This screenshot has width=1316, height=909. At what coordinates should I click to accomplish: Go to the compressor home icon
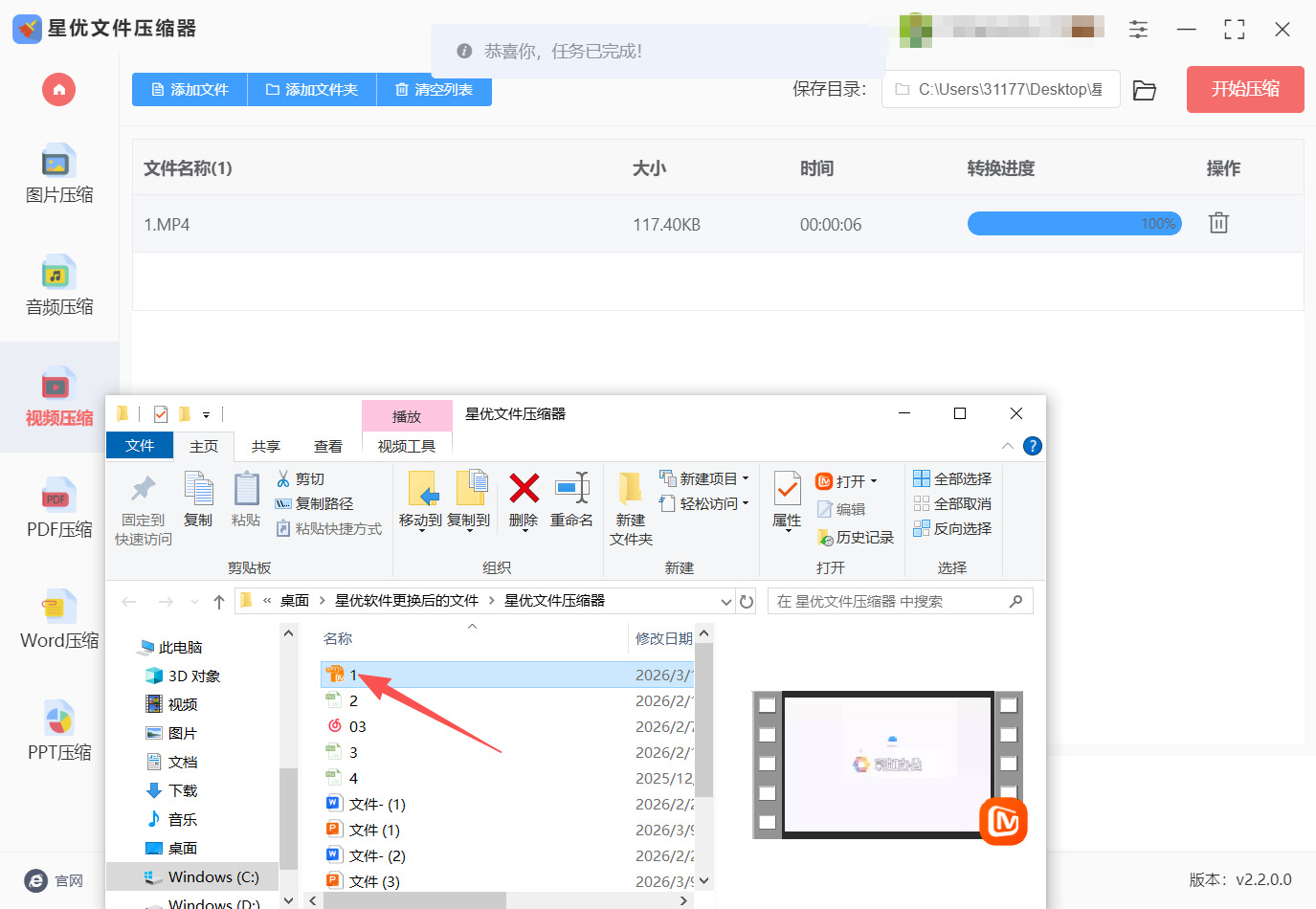(58, 90)
